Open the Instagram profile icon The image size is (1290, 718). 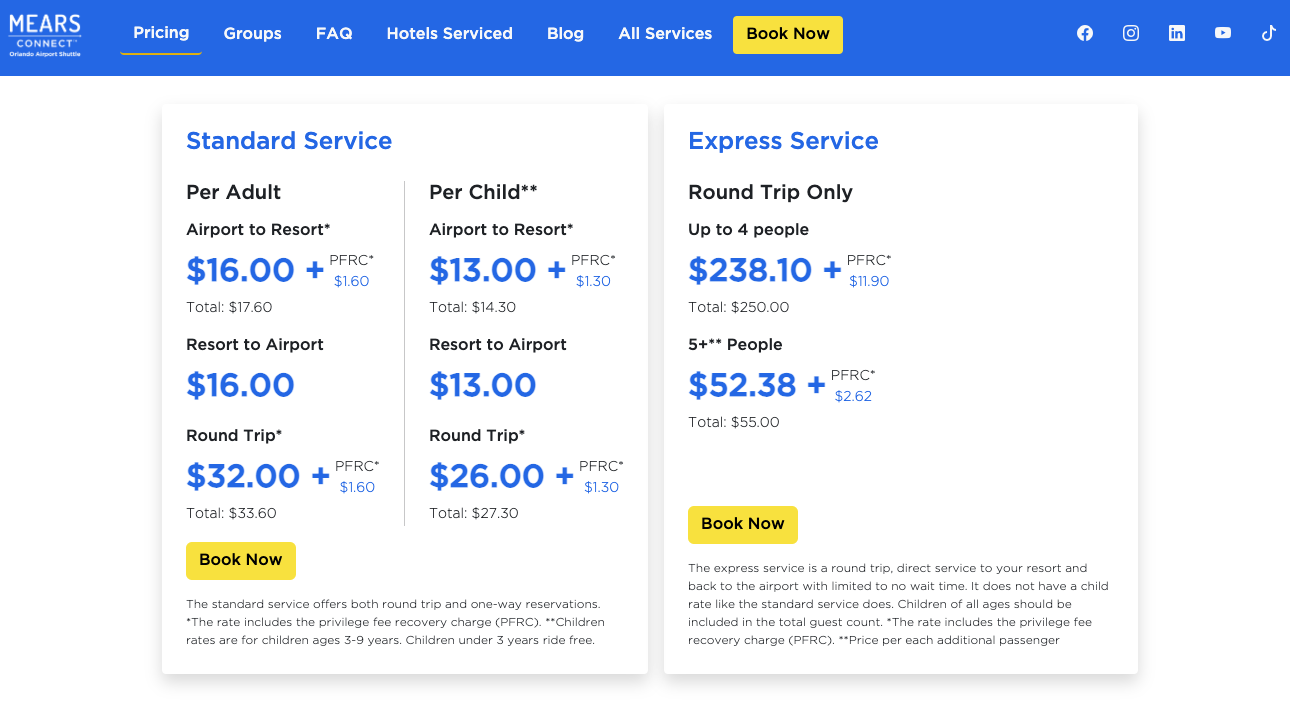pos(1131,33)
